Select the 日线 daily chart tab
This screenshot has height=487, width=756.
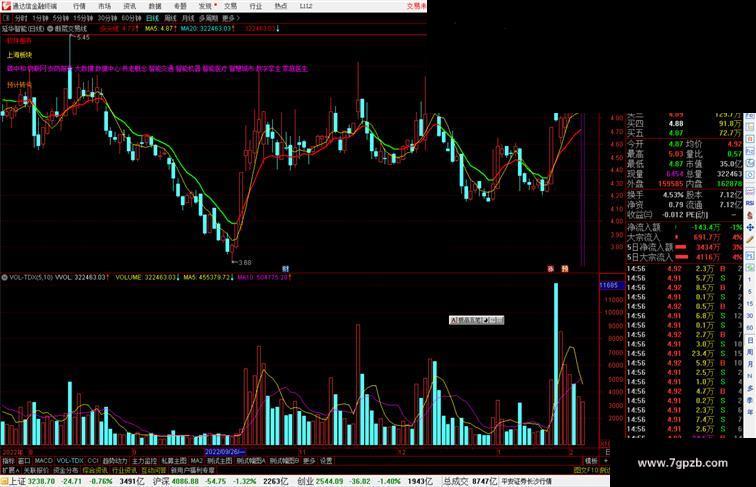152,18
